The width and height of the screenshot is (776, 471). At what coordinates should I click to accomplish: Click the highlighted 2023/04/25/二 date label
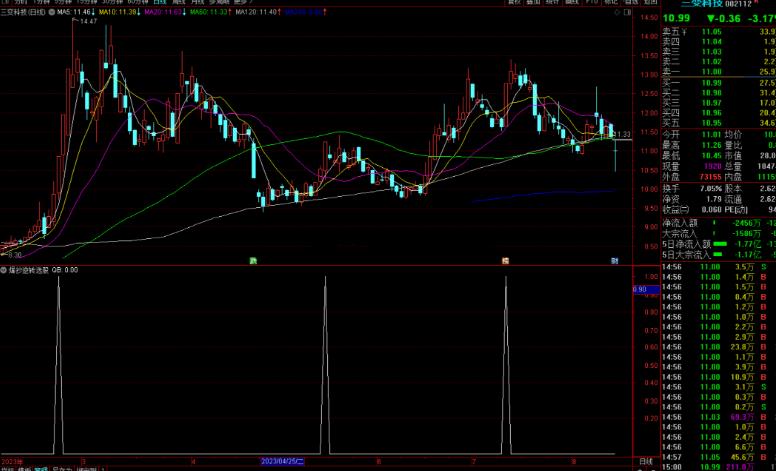283,462
